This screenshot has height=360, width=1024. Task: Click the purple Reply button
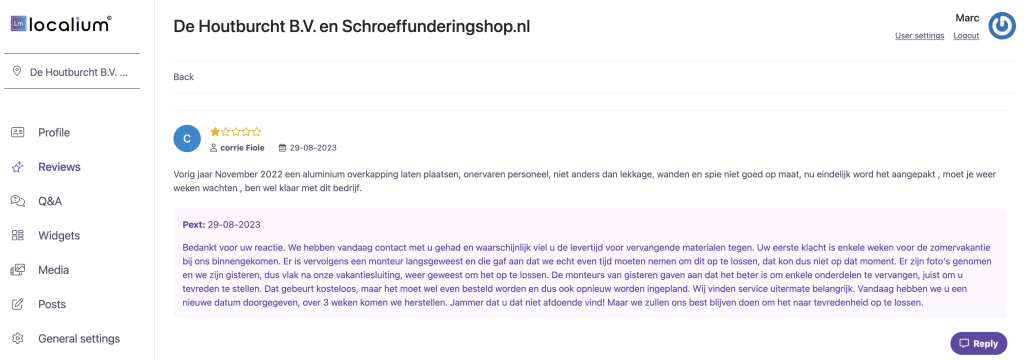pos(978,344)
